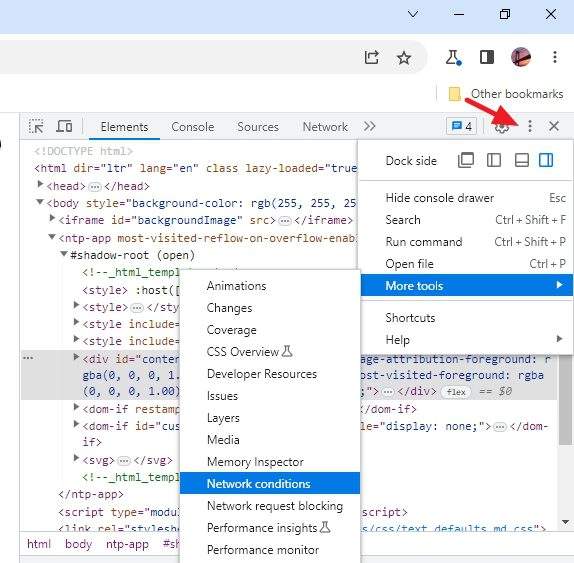Screen dimensions: 574x563
Task: Activate the inspect element picker tool
Action: tap(36, 127)
